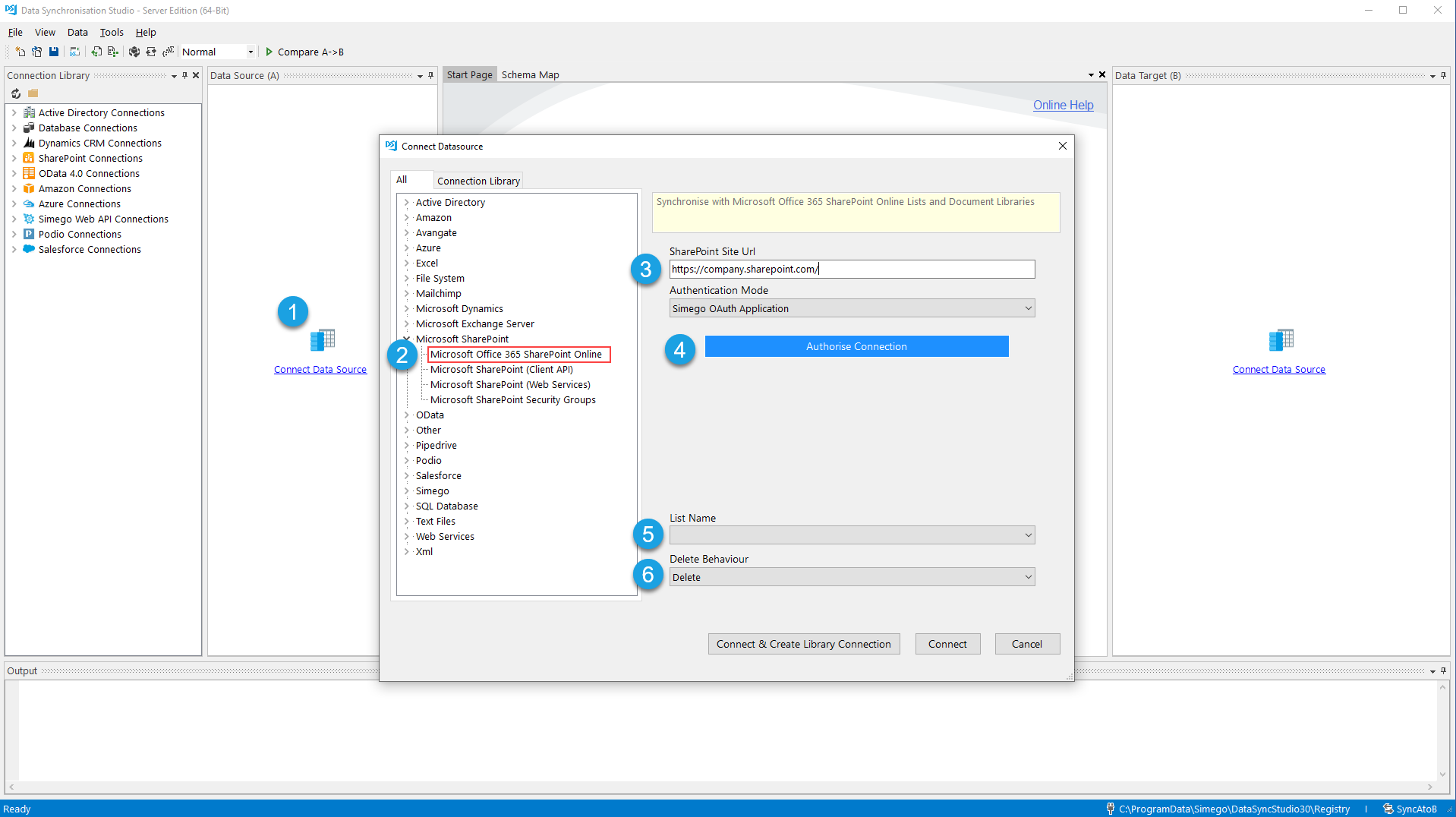Expand Amazon Connections in the Connection Library
Screen dimensions: 1456x817
pyautogui.click(x=14, y=188)
